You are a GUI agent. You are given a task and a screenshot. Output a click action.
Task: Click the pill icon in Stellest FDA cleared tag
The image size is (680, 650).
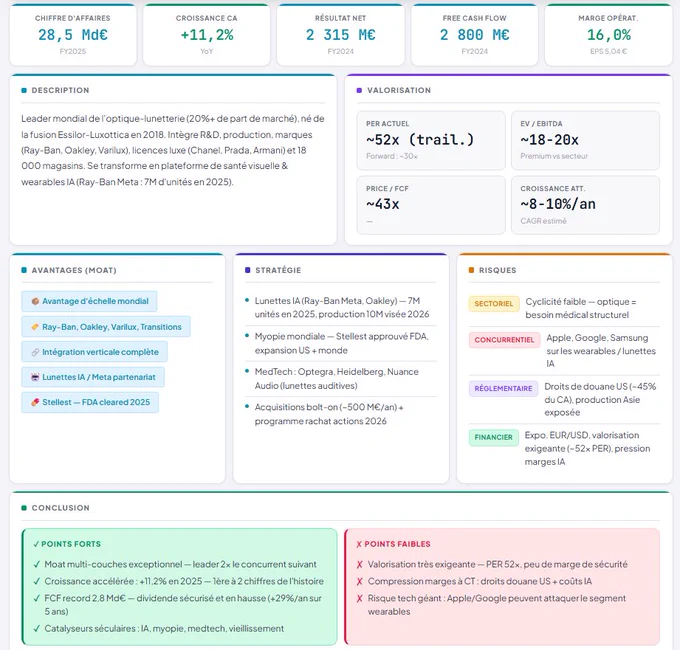point(35,402)
